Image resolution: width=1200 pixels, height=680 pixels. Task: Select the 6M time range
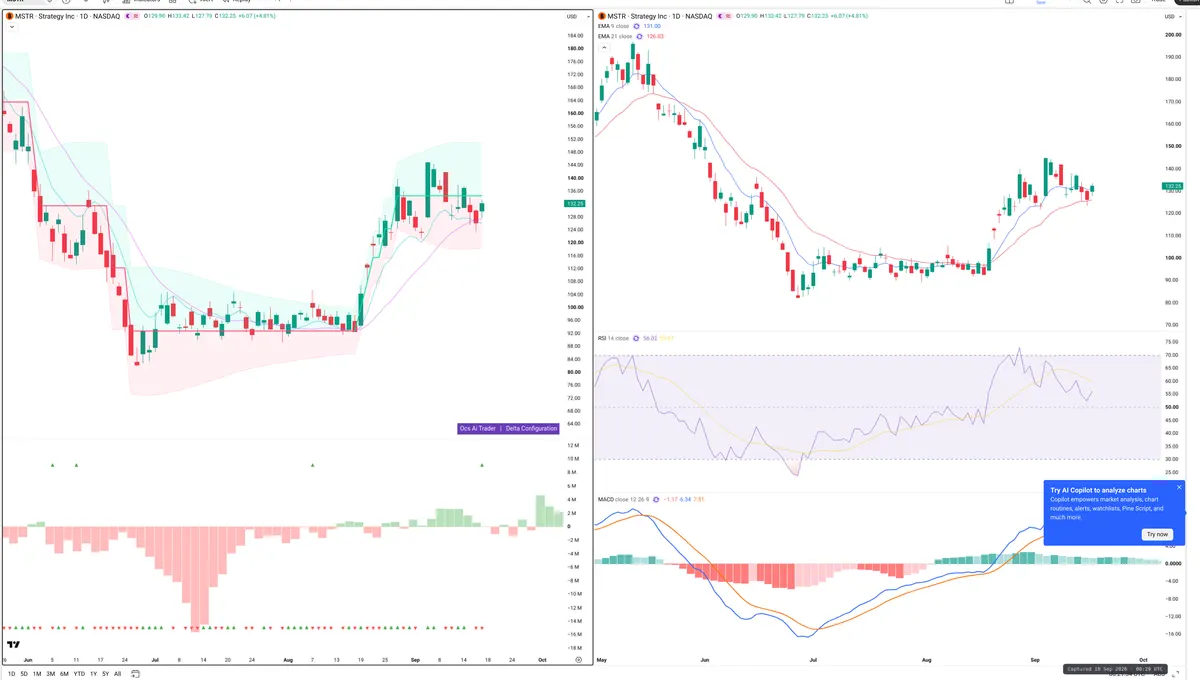point(64,674)
